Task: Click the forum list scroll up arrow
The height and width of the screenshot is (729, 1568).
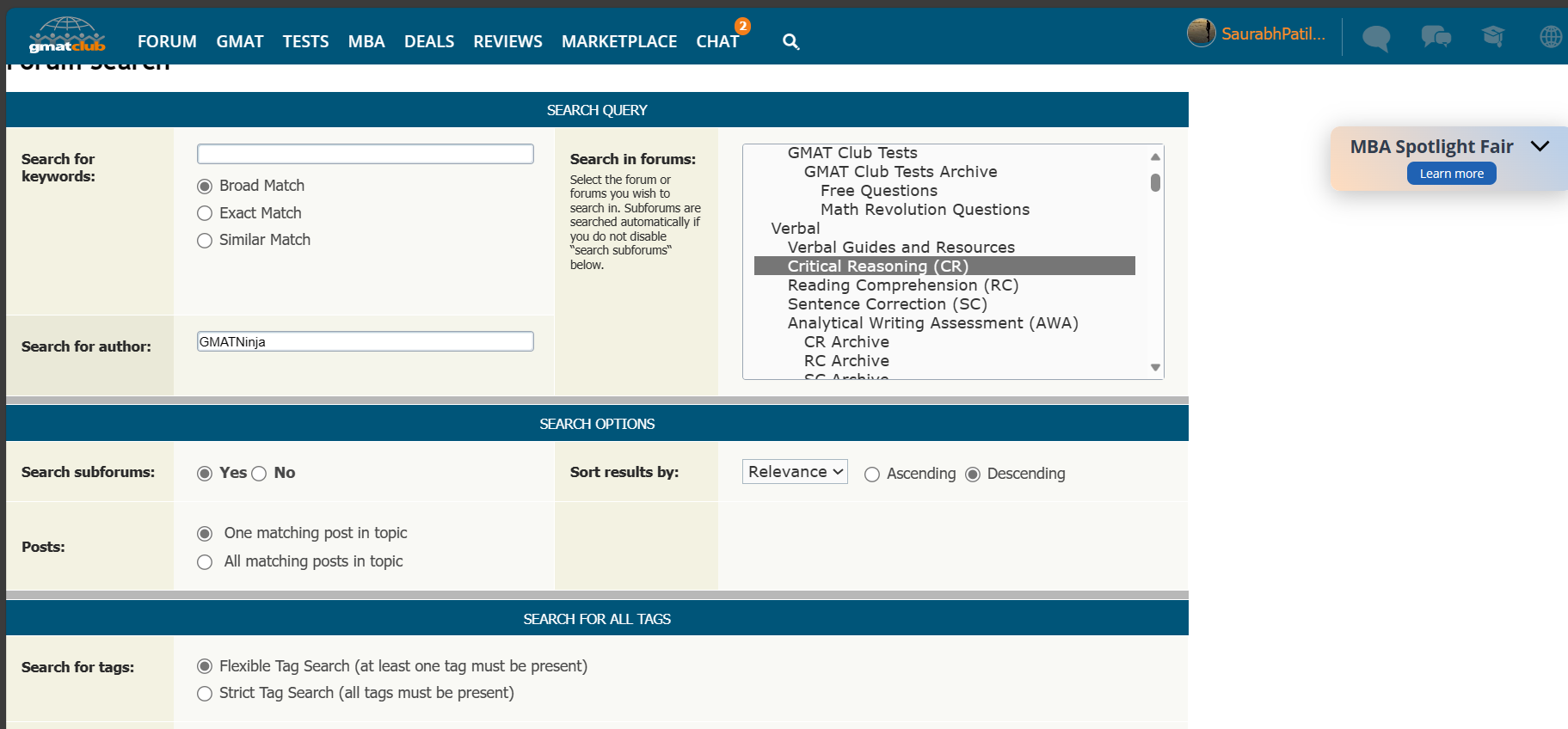Action: click(x=1155, y=156)
